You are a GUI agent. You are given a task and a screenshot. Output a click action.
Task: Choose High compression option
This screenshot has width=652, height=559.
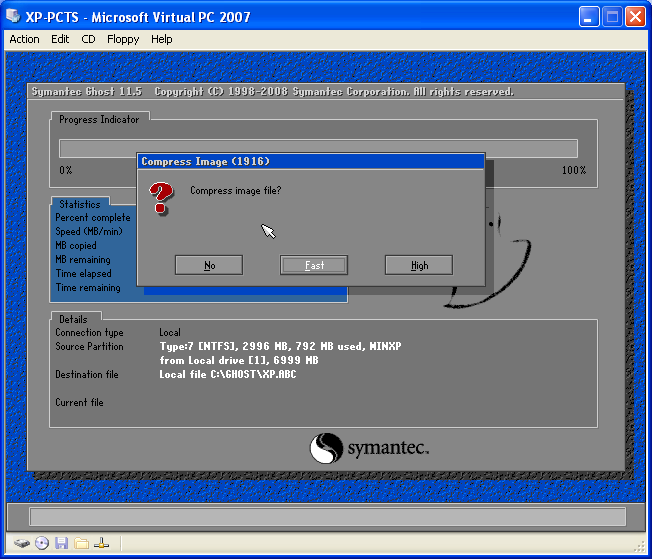[419, 265]
